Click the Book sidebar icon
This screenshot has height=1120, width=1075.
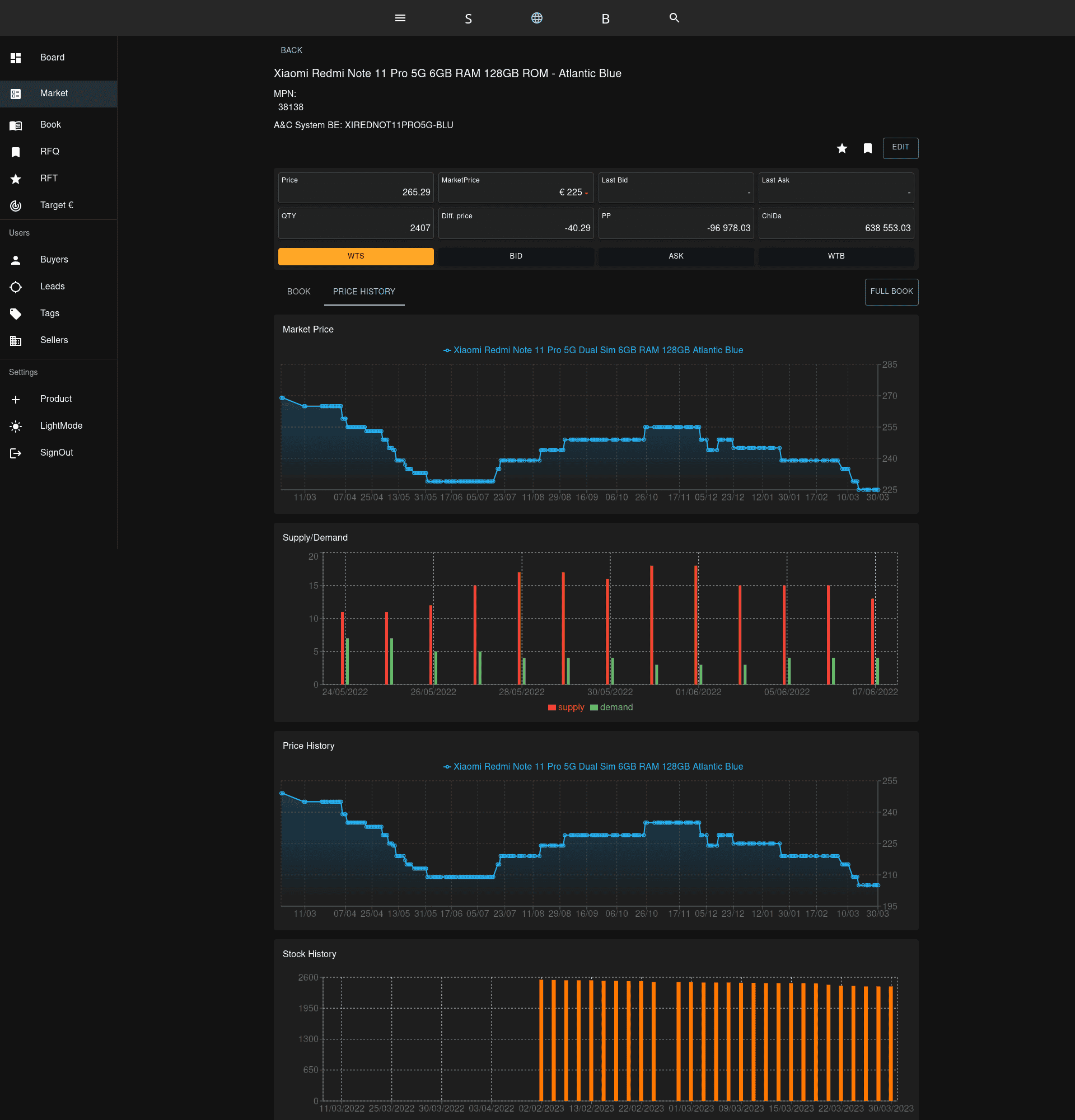(16, 125)
